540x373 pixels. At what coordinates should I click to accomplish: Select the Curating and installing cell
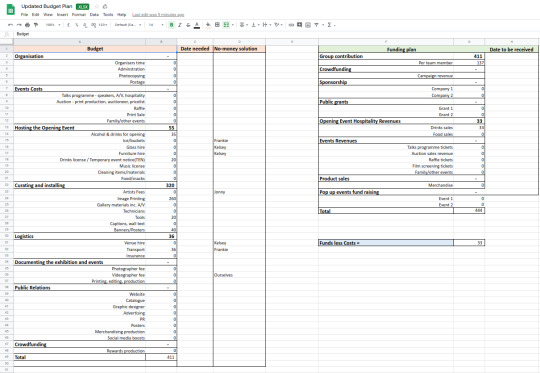pyautogui.click(x=80, y=185)
